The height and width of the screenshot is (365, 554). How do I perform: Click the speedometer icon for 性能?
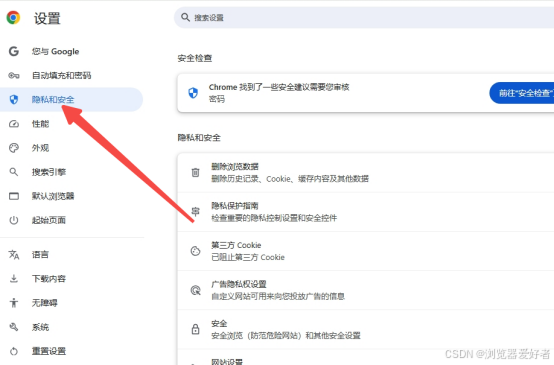14,124
